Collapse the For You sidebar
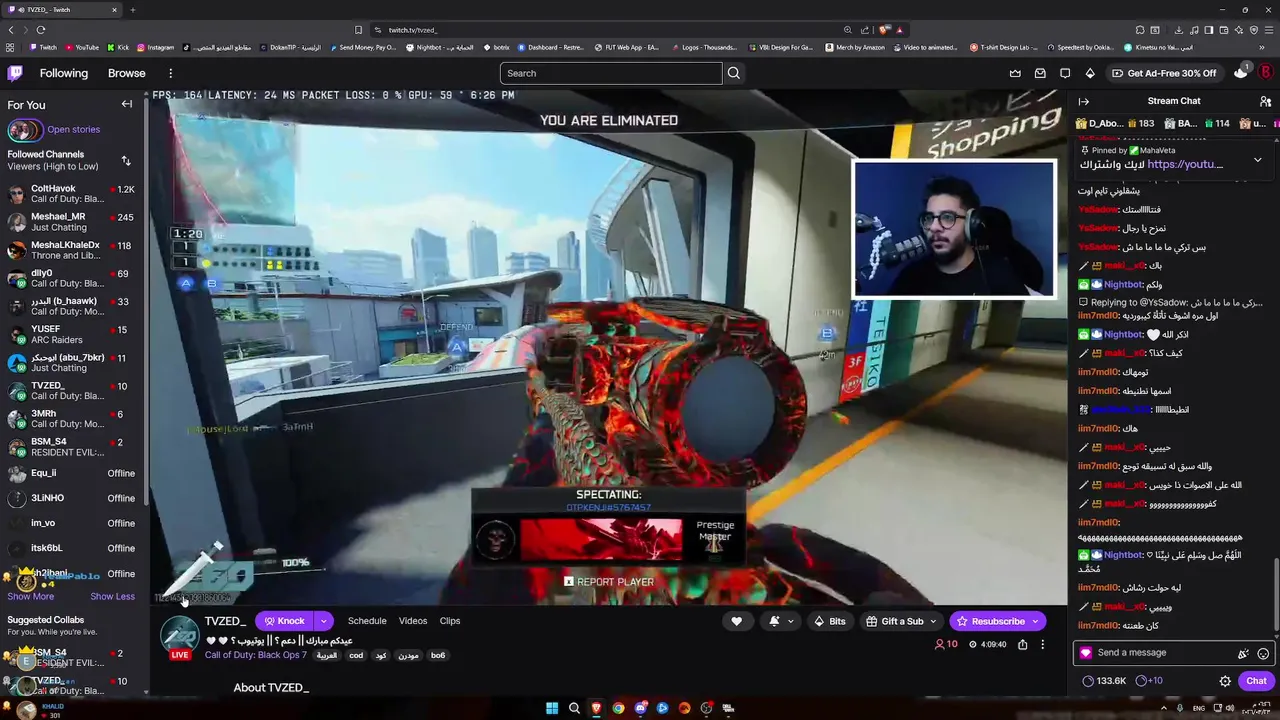This screenshot has height=720, width=1280. pyautogui.click(x=127, y=104)
